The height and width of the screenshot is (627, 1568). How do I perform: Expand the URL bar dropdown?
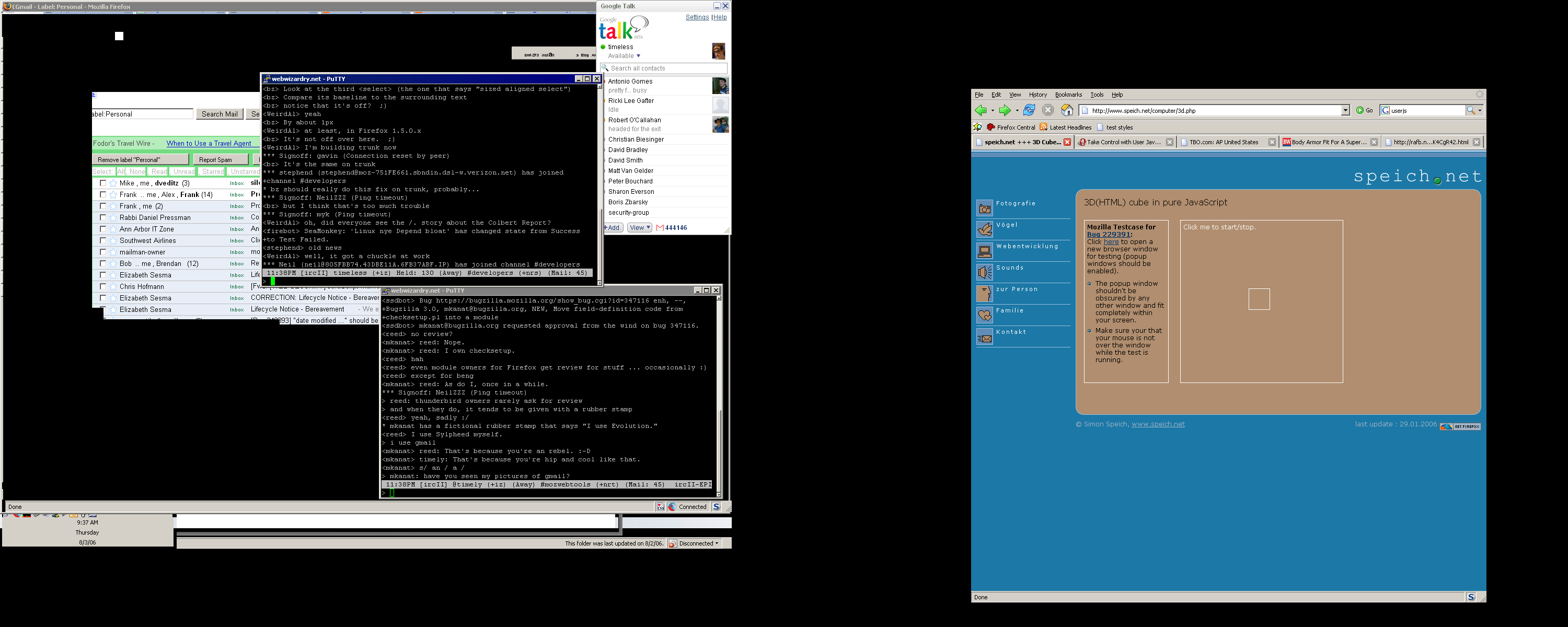(1345, 110)
